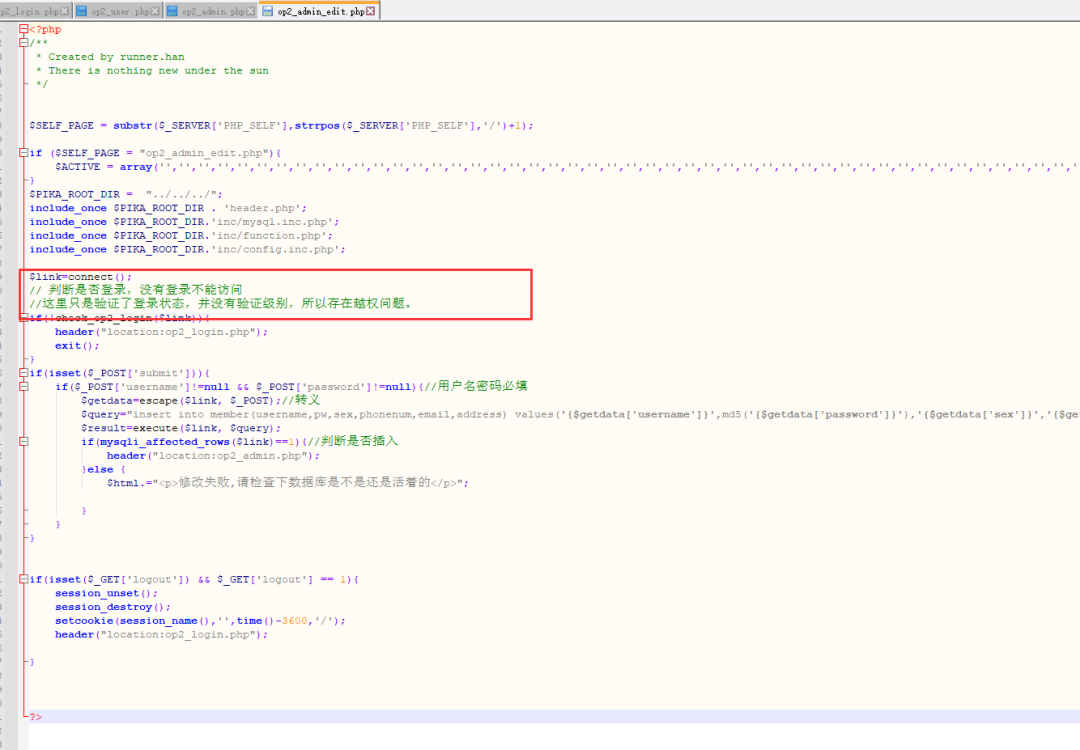Click the save-state icon on op2_admin.php tab
1080x750 pixels.
pyautogui.click(x=172, y=11)
